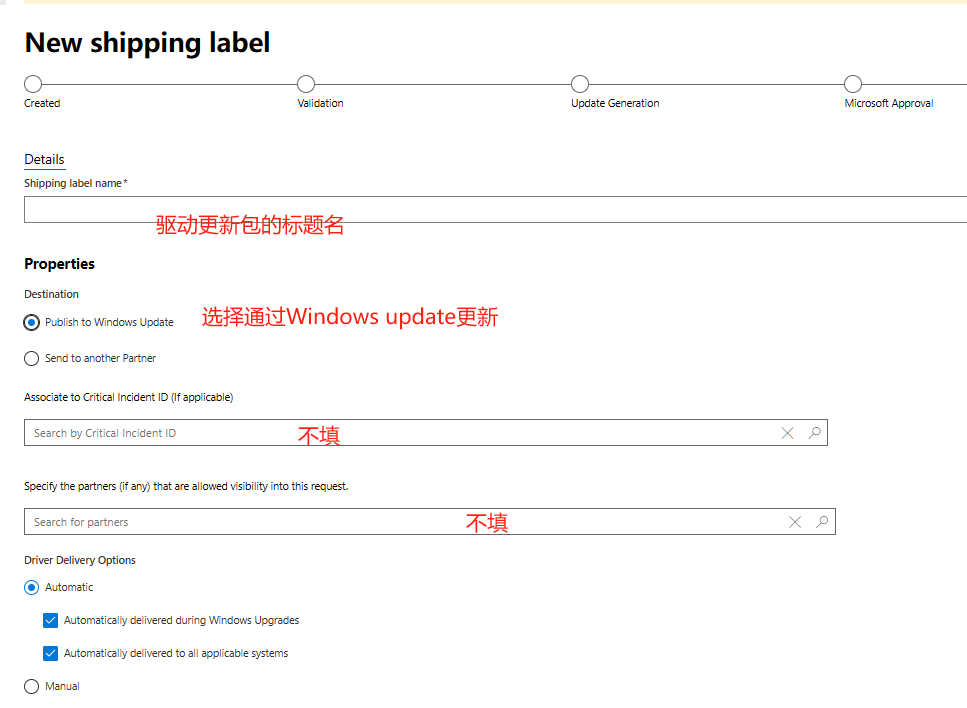Image resolution: width=967 pixels, height=708 pixels.
Task: Open the Details tab
Action: (44, 160)
